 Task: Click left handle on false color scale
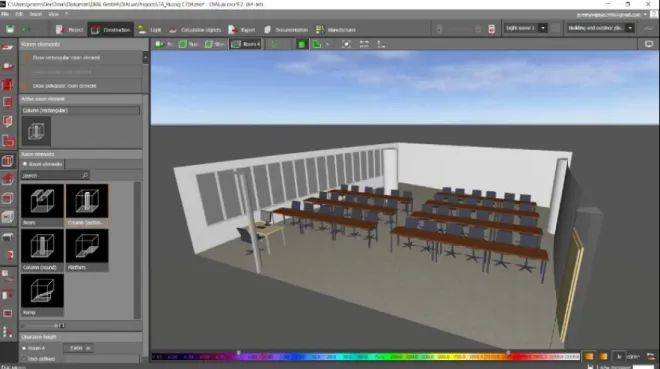239,353
